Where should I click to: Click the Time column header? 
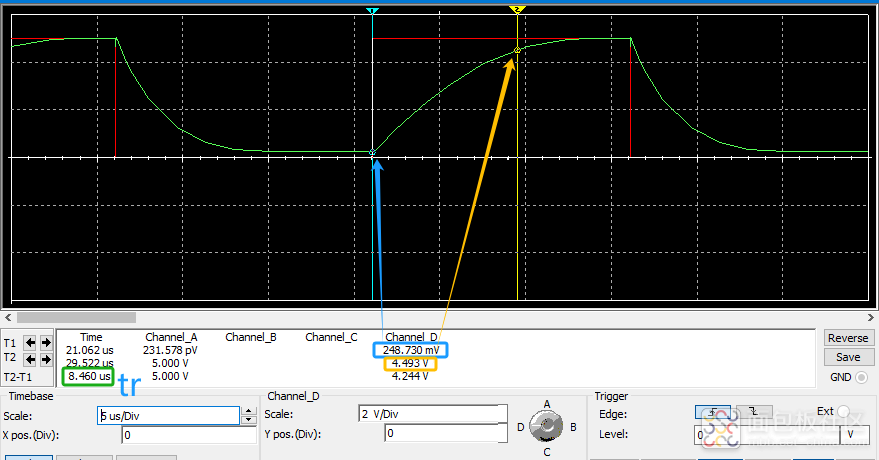pos(91,337)
